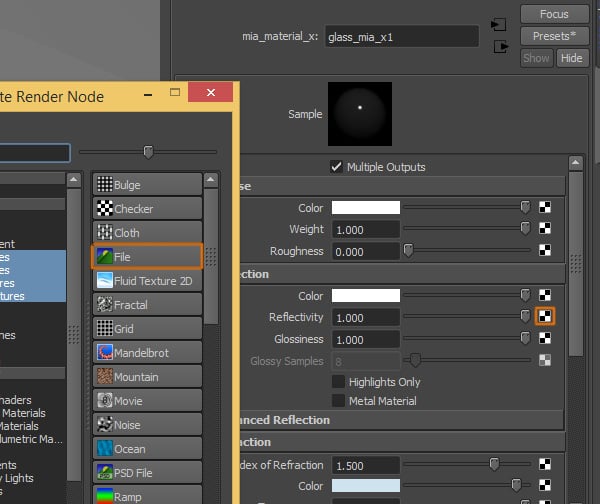Enable the Metal Material checkbox

pyautogui.click(x=339, y=401)
